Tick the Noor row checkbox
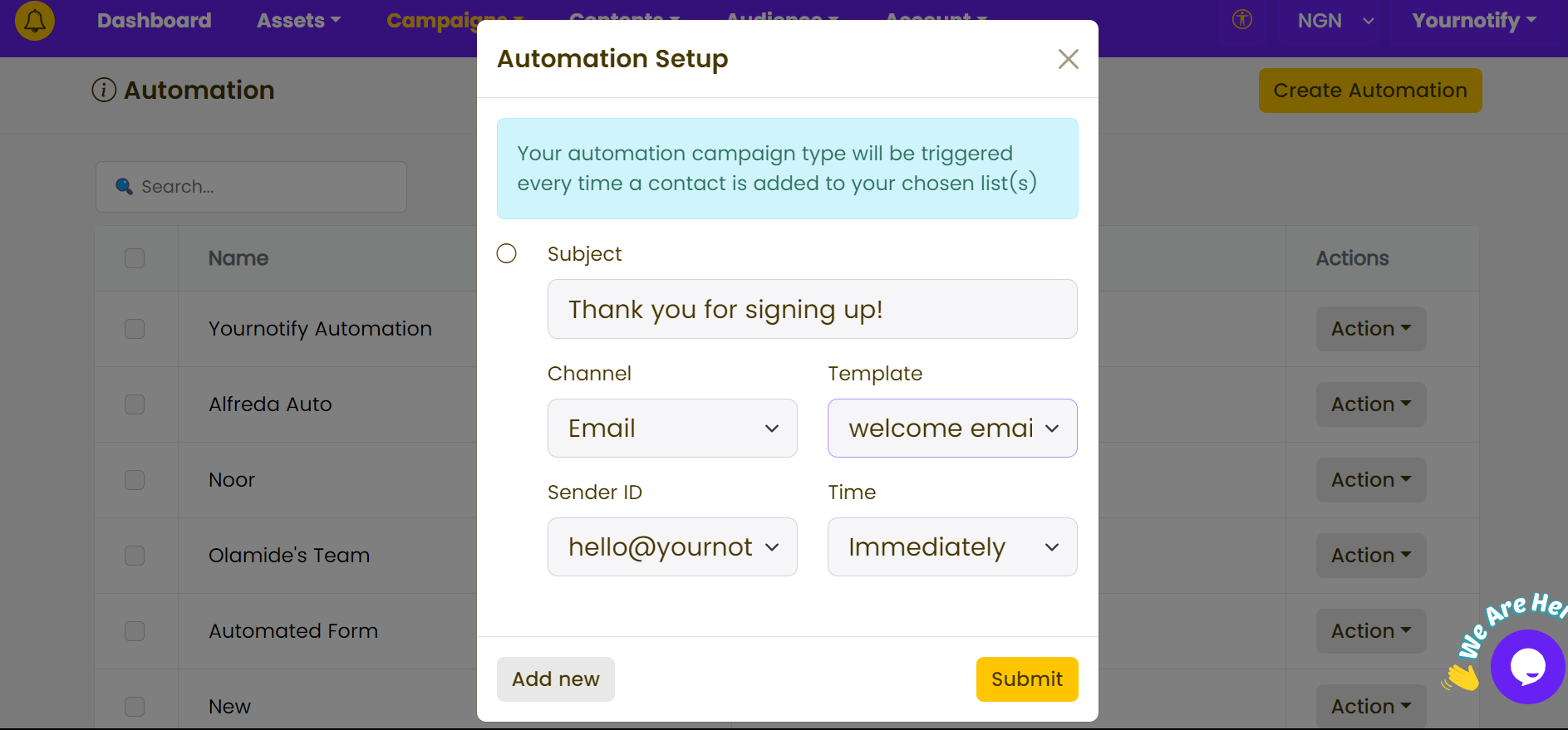Image resolution: width=1568 pixels, height=730 pixels. 135,480
